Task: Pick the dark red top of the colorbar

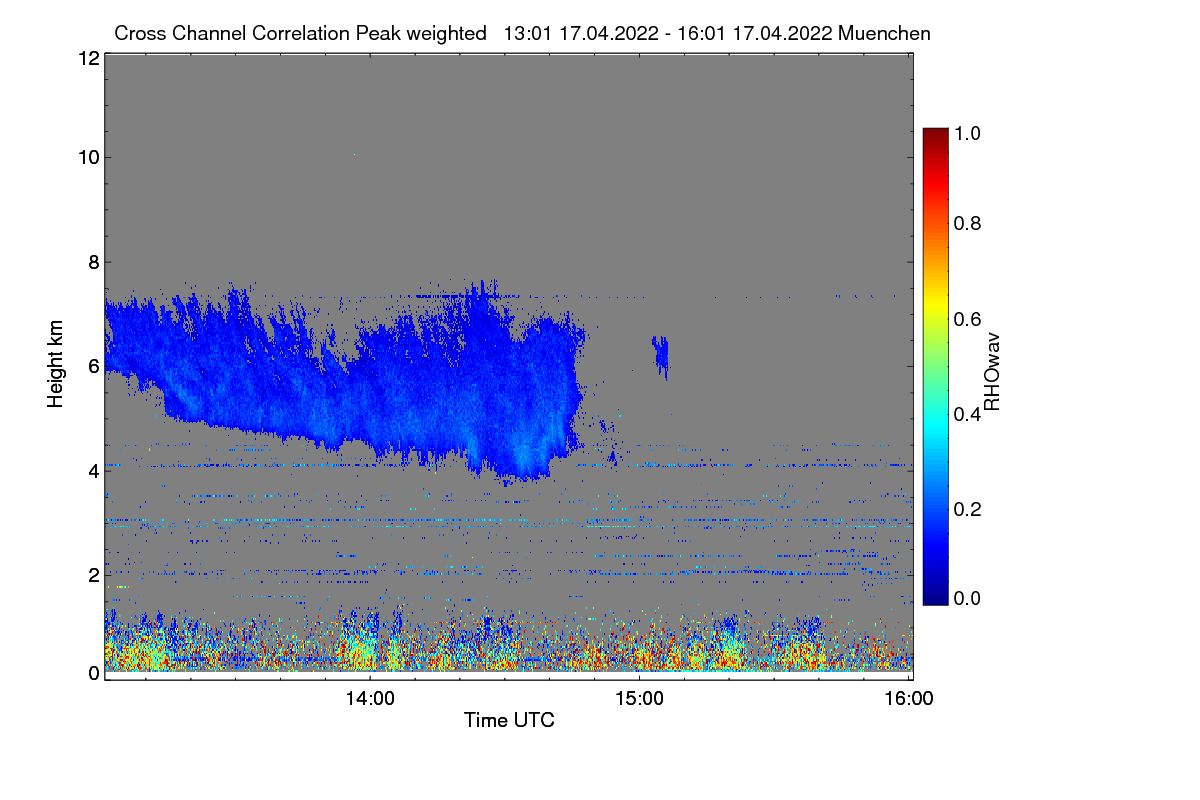Action: tap(935, 135)
